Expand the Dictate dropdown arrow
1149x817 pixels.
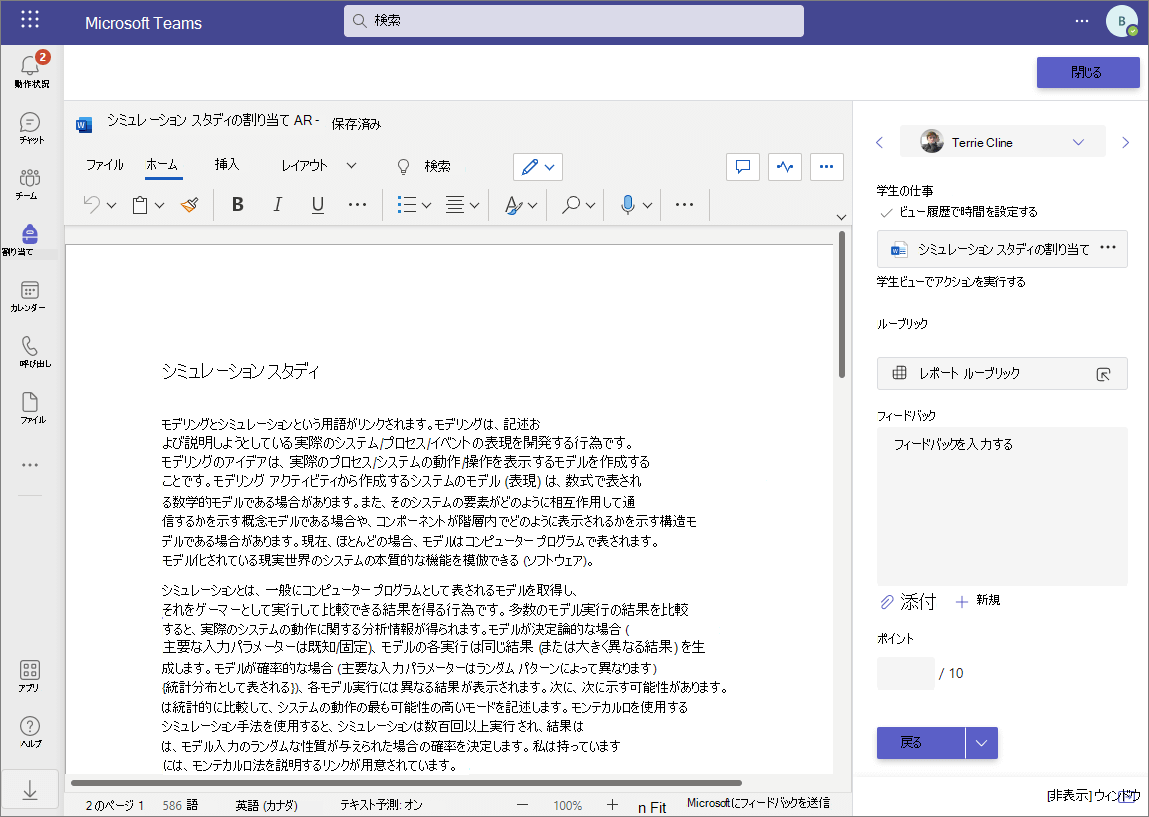[x=647, y=206]
